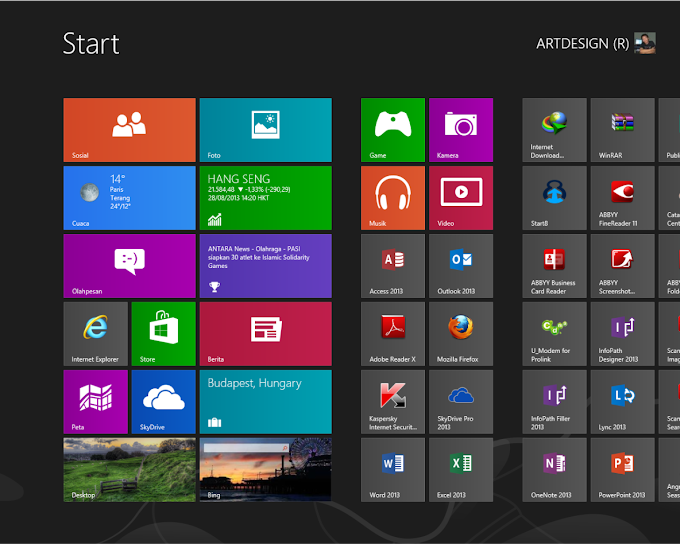Image resolution: width=680 pixels, height=544 pixels.
Task: Launch InfoPath Designer 2013
Action: coord(622,334)
